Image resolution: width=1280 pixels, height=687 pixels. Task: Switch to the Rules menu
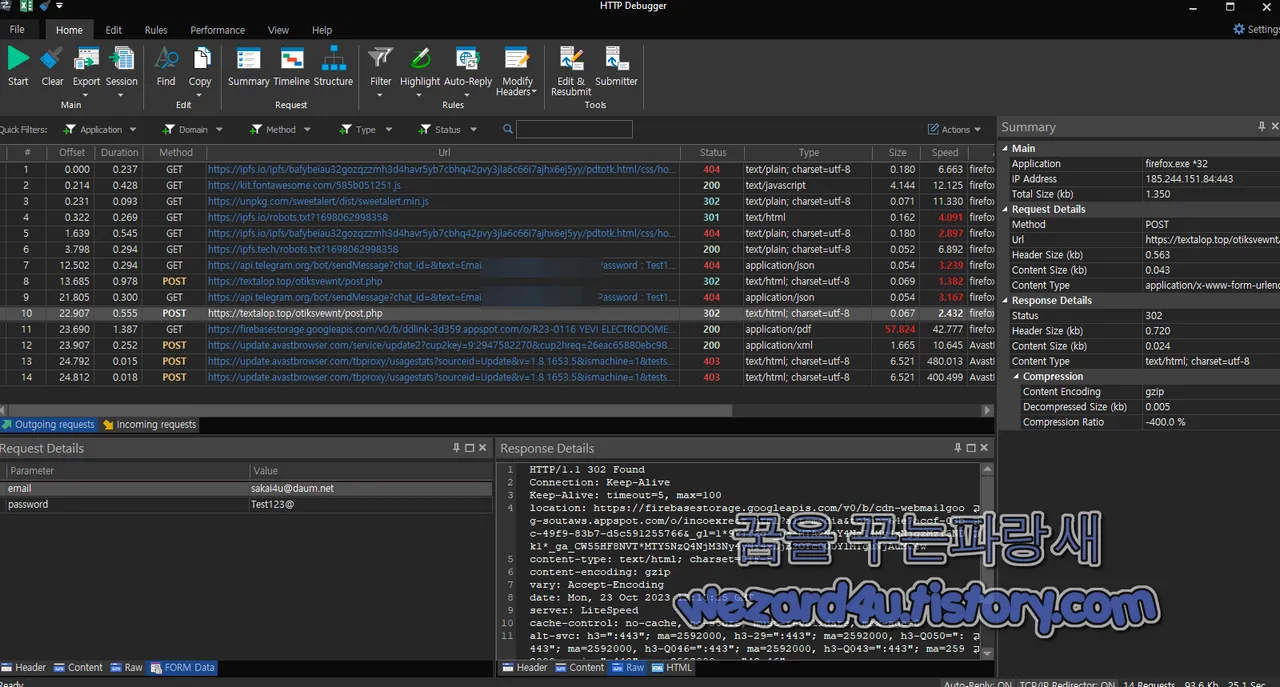(x=155, y=30)
